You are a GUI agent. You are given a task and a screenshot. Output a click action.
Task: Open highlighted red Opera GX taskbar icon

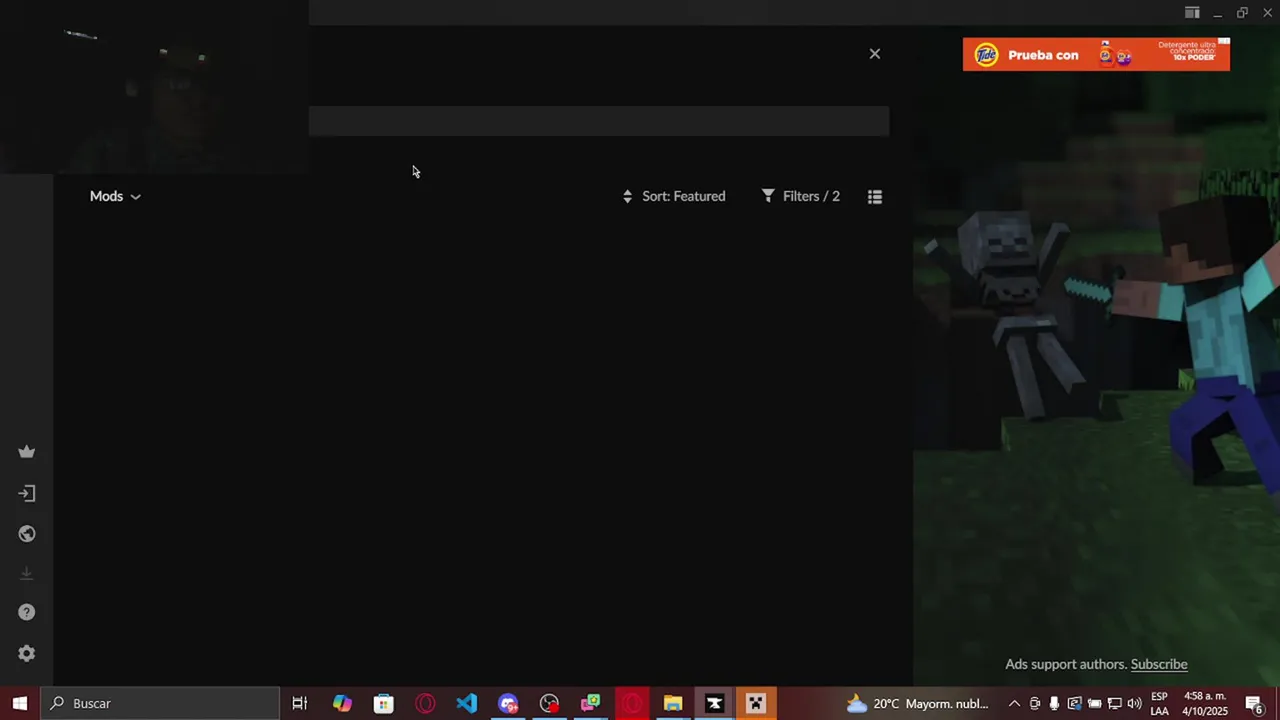[632, 703]
